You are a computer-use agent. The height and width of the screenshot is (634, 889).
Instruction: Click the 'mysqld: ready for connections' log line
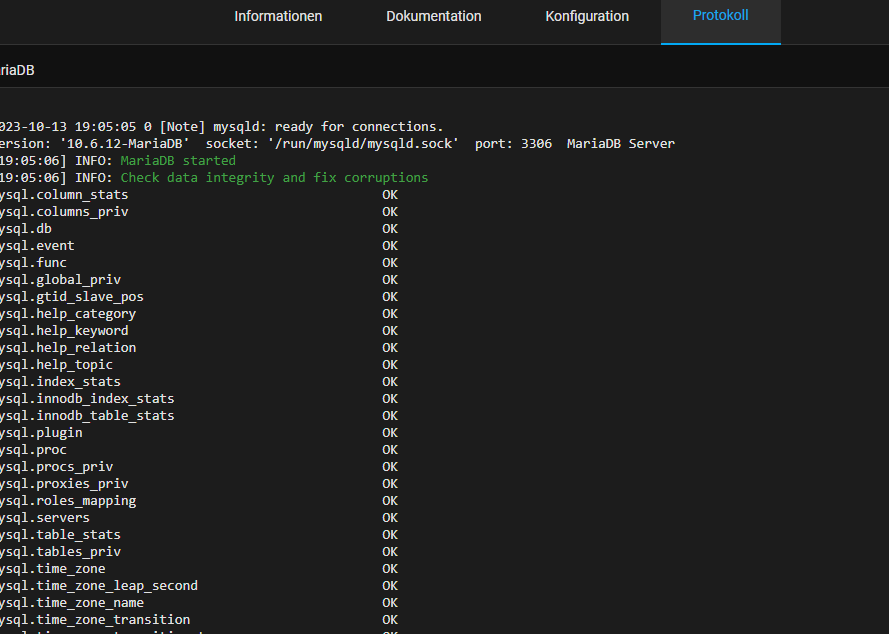coord(222,126)
